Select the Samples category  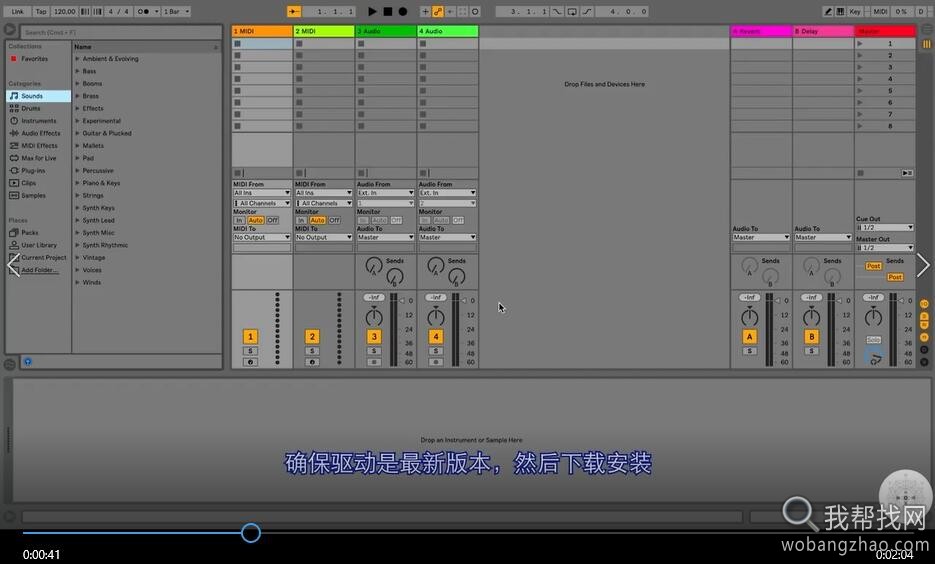pos(33,196)
